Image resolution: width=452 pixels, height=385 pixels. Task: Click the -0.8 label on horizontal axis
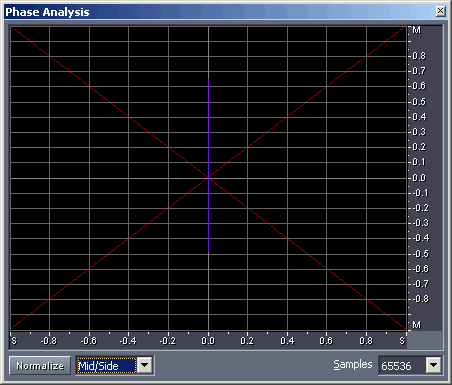click(x=49, y=341)
